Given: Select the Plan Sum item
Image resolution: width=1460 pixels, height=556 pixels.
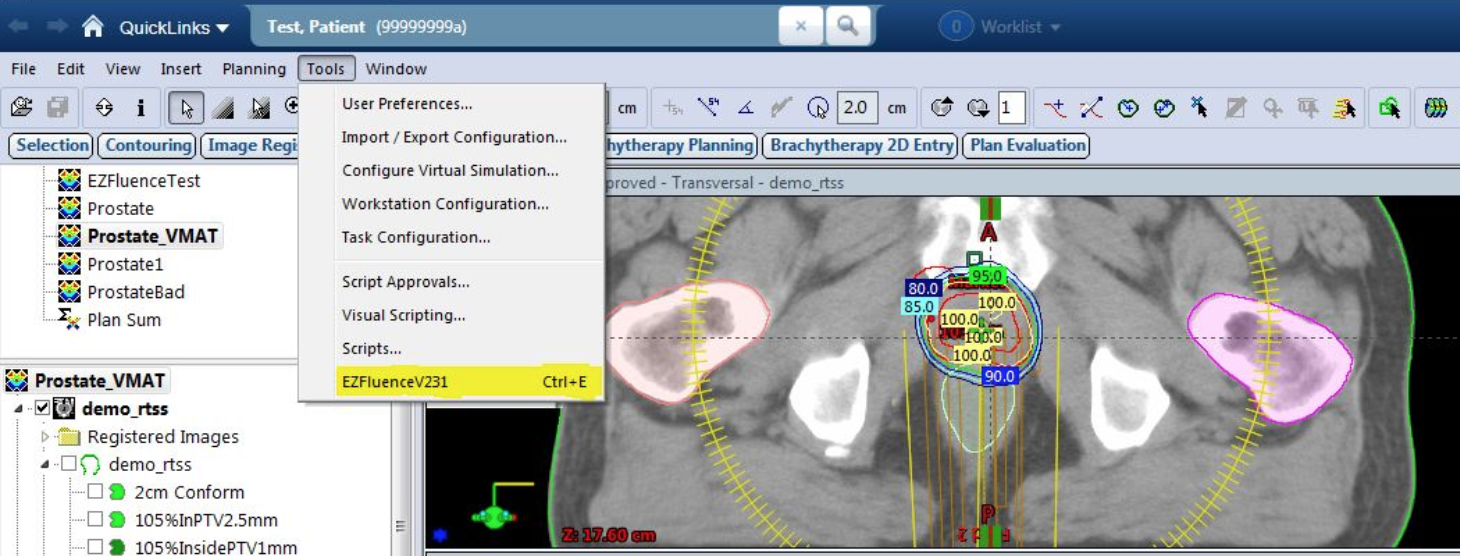Looking at the screenshot, I should click(x=124, y=321).
